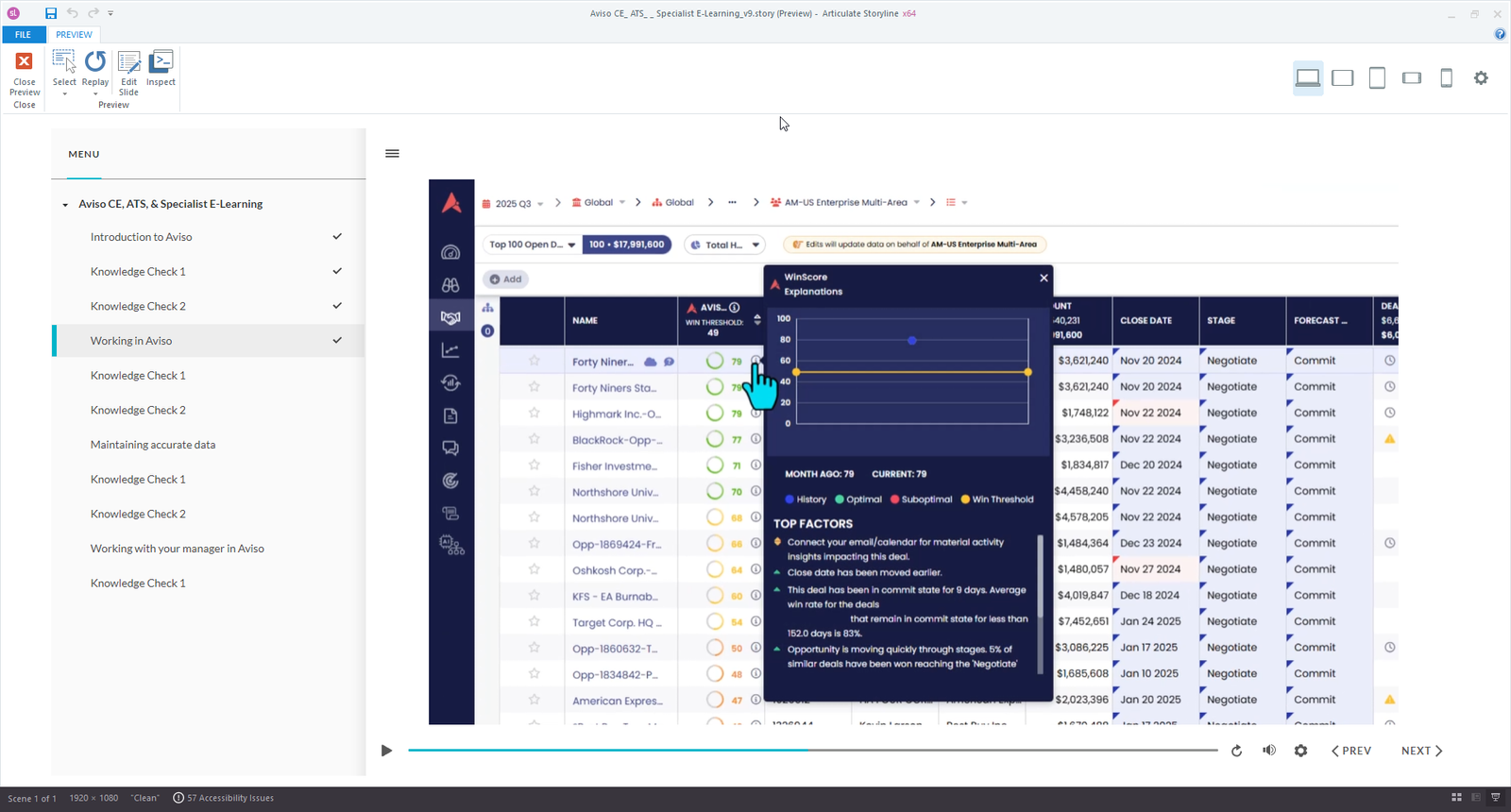Go to PREV slide

[1351, 751]
